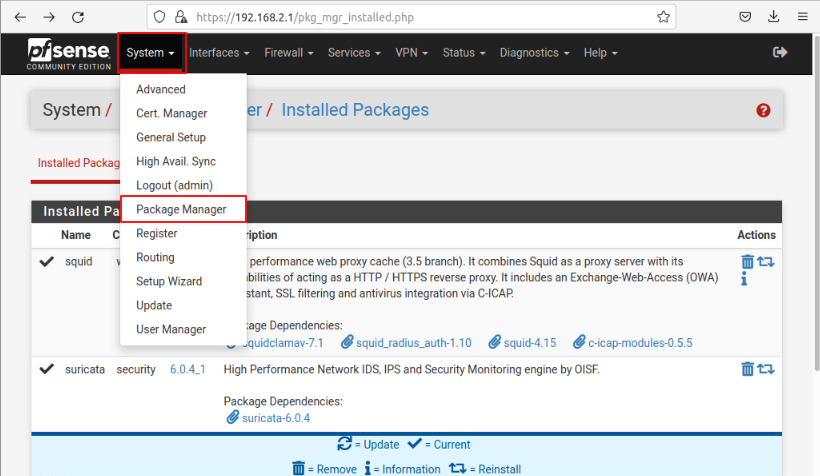Open the suricata-6.0.4 dependency link

point(276,418)
